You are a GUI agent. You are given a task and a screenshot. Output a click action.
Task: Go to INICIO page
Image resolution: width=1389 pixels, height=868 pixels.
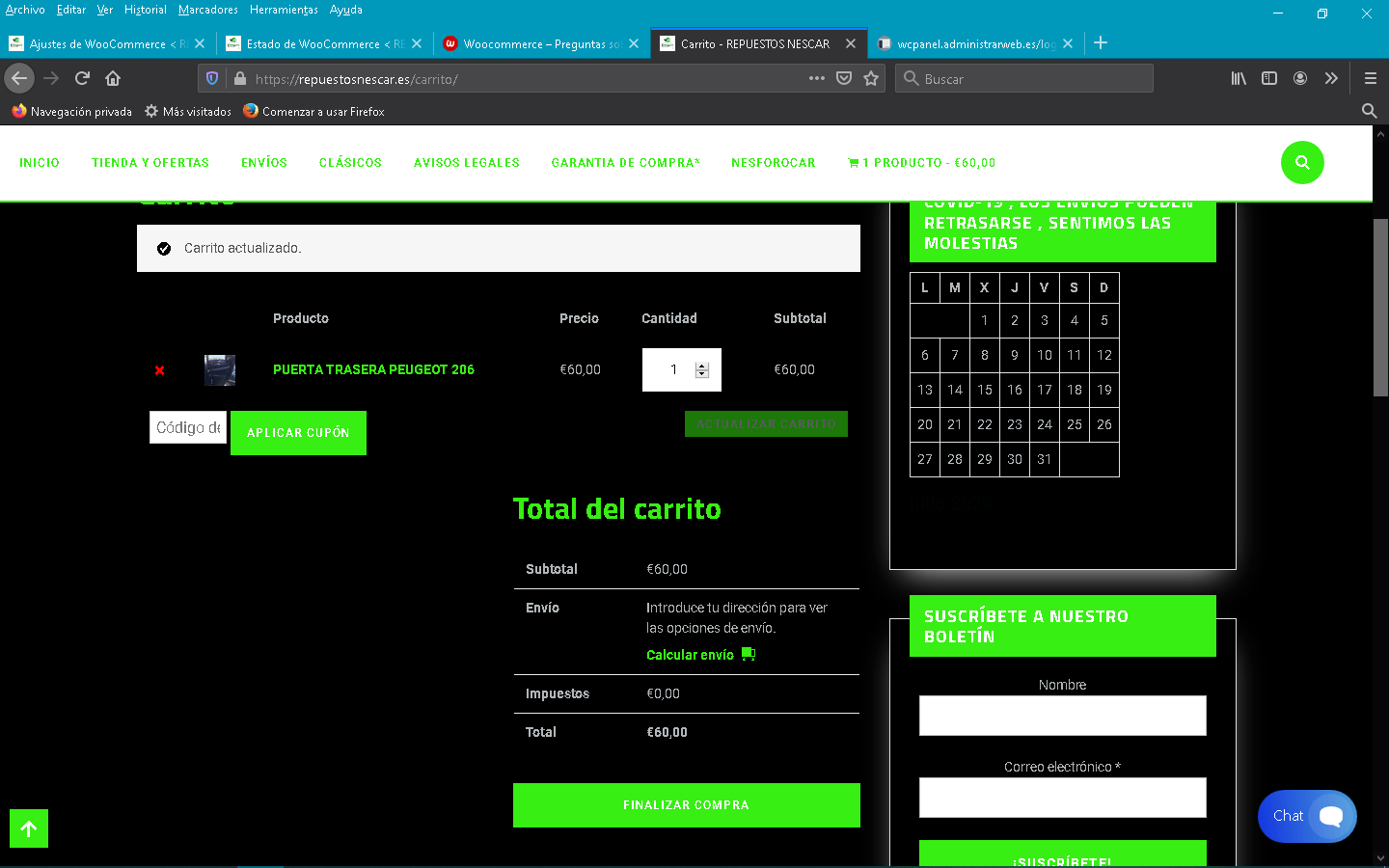(40, 163)
